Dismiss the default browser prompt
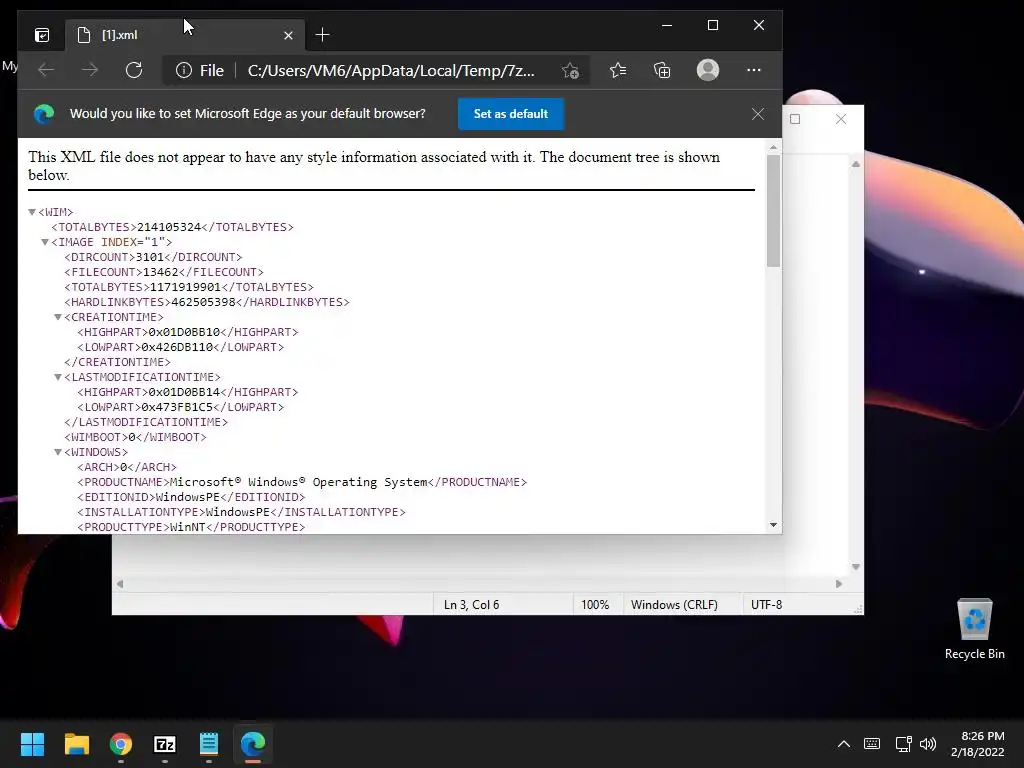1024x768 pixels. point(758,114)
